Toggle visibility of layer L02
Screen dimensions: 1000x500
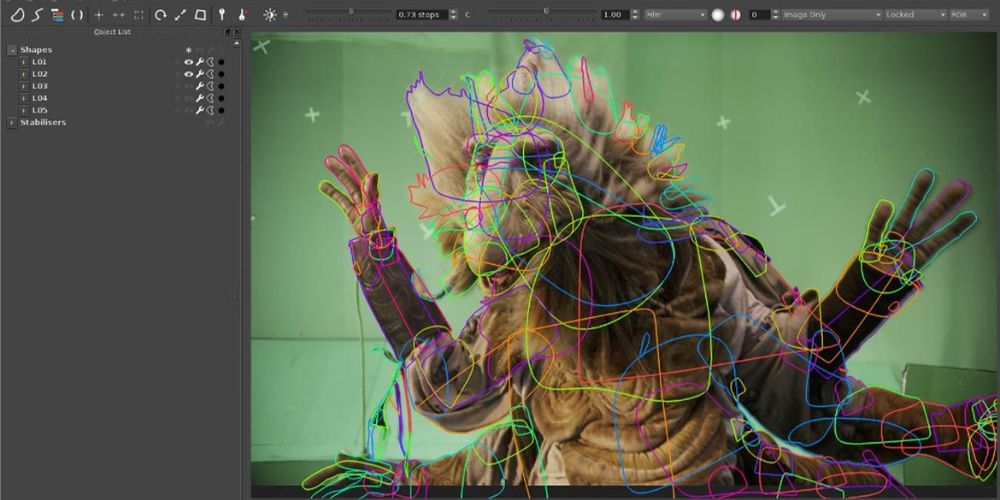[x=188, y=74]
